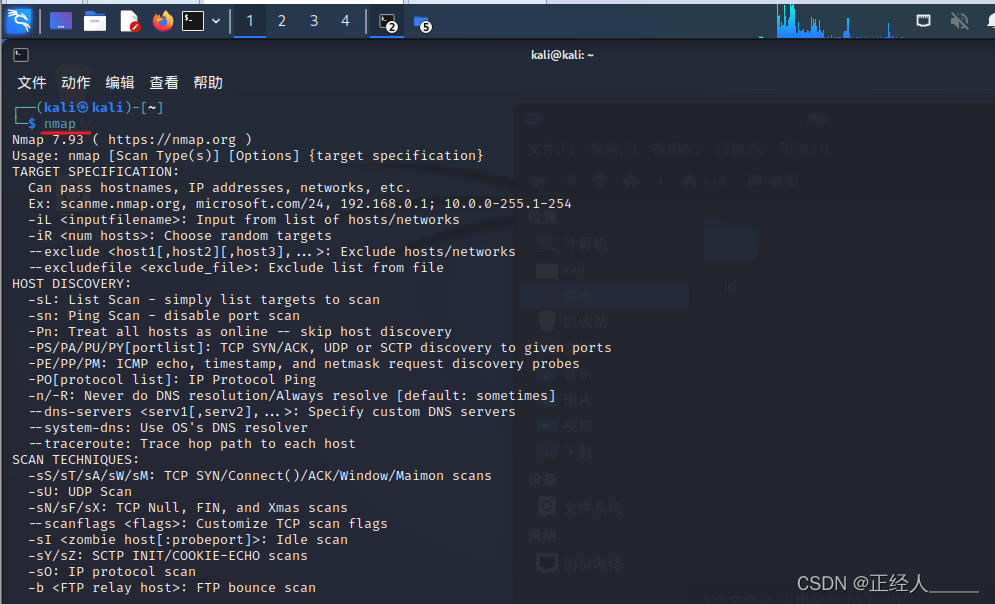Click the '-sU: UDP Scan' line
This screenshot has width=995, height=604.
click(80, 492)
